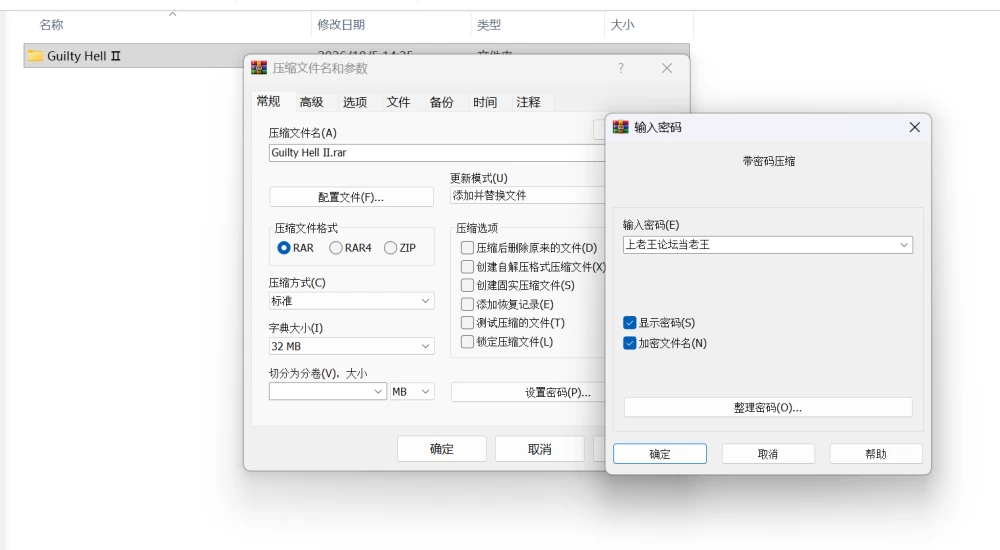This screenshot has height=550, width=1000.
Task: Close the 输入密码 dialog
Action: [x=915, y=127]
